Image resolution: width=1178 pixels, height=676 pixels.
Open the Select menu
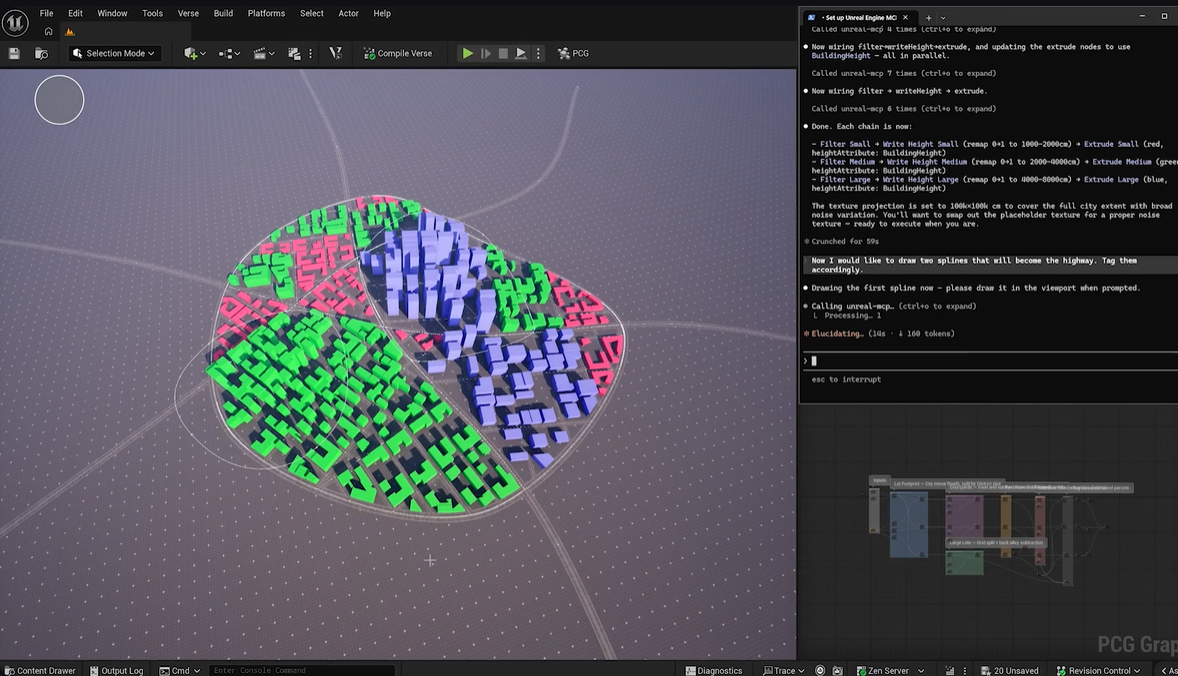pyautogui.click(x=312, y=14)
